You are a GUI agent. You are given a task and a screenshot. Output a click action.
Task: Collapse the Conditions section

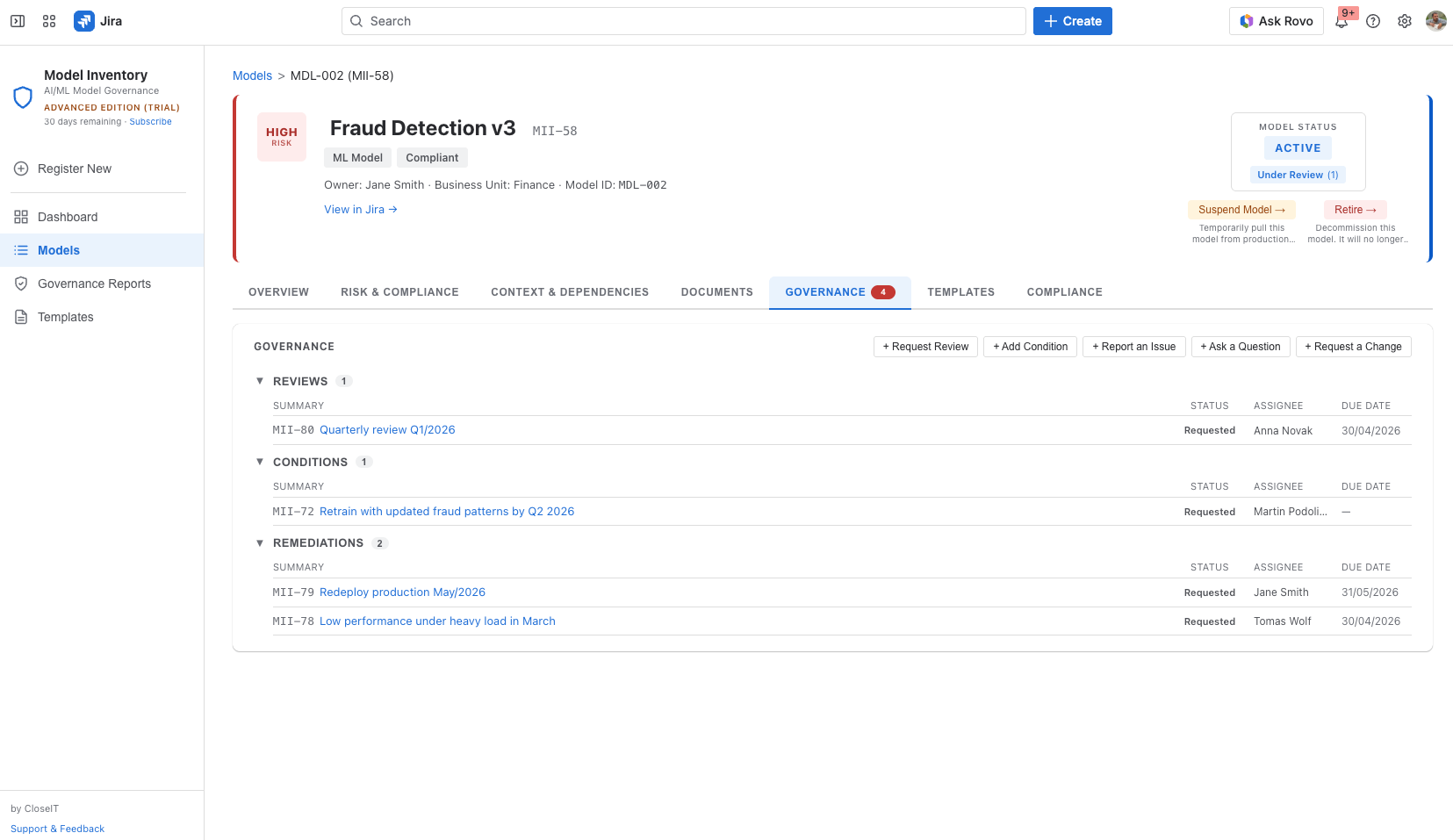coord(260,462)
